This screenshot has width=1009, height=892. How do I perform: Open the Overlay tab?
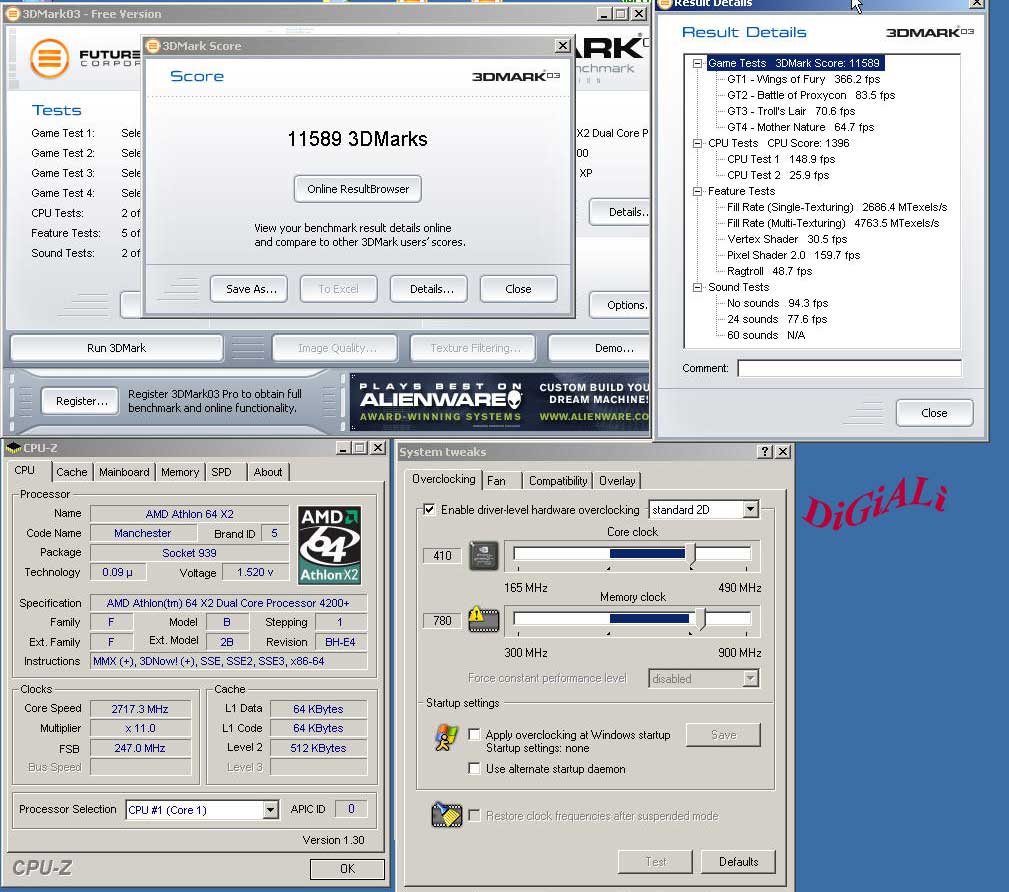click(x=616, y=481)
